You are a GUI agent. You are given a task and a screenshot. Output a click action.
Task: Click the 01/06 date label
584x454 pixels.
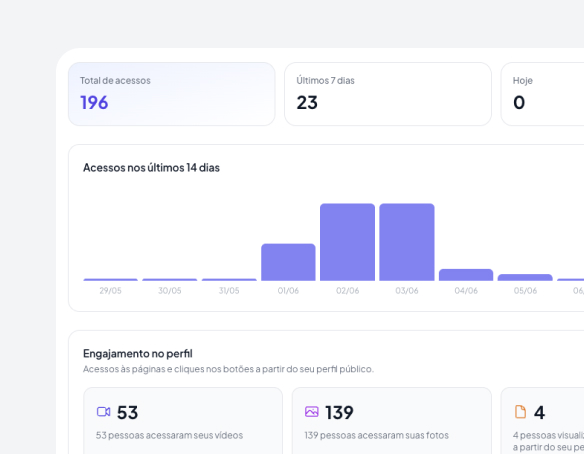pyautogui.click(x=288, y=291)
